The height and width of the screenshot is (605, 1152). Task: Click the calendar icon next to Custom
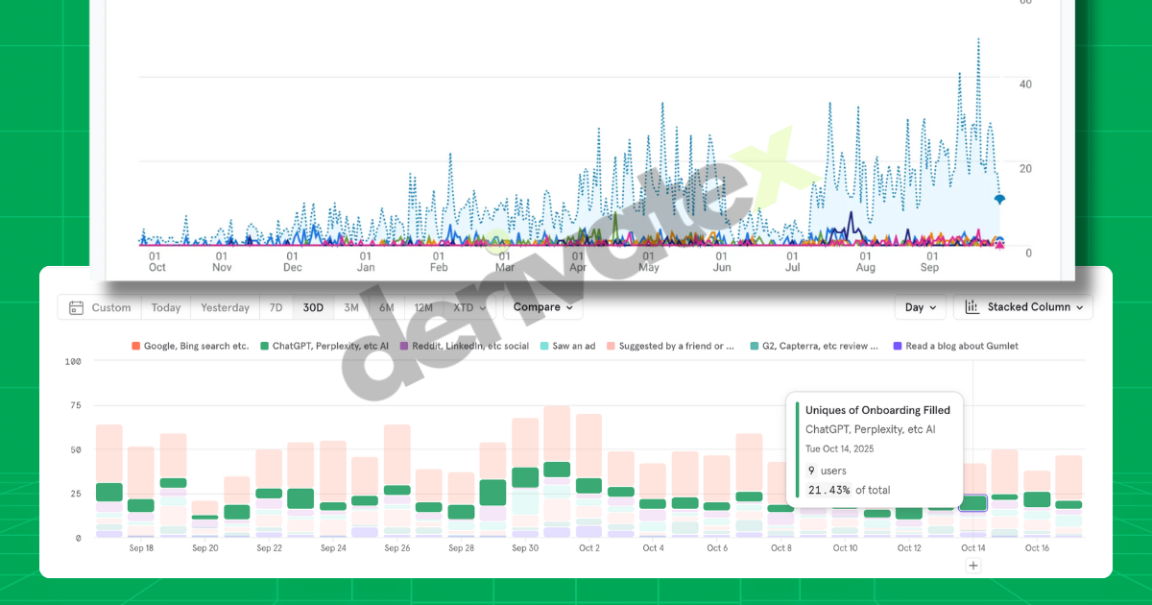(77, 307)
